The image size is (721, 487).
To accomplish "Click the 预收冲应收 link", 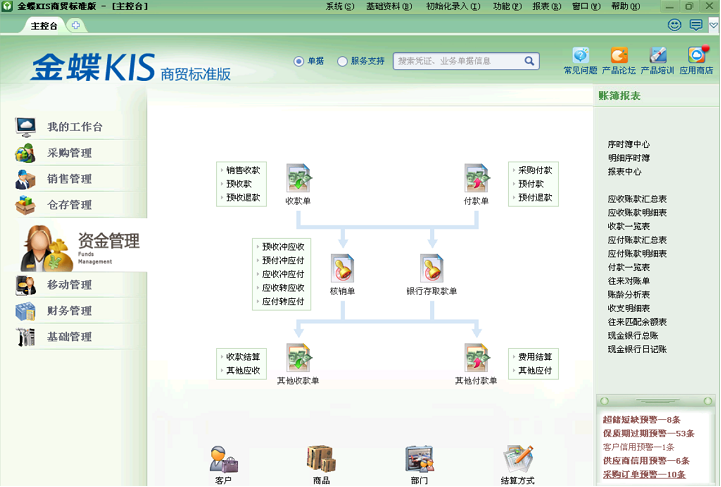I will [x=283, y=247].
